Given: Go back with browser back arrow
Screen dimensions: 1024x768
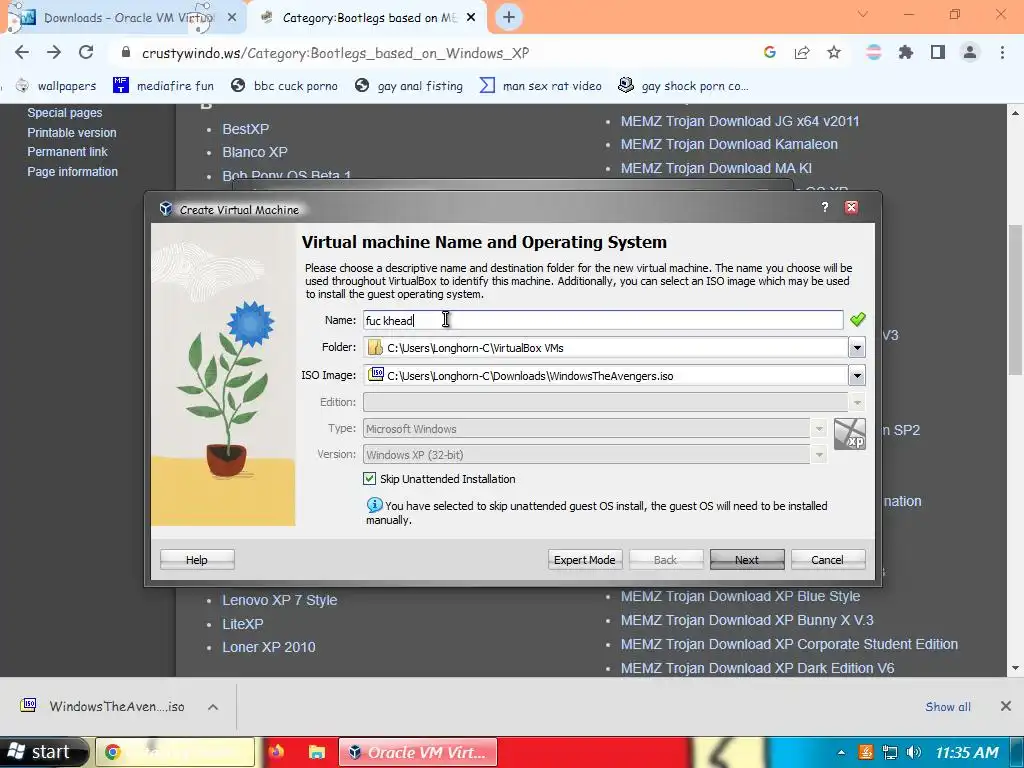Looking at the screenshot, I should point(22,52).
